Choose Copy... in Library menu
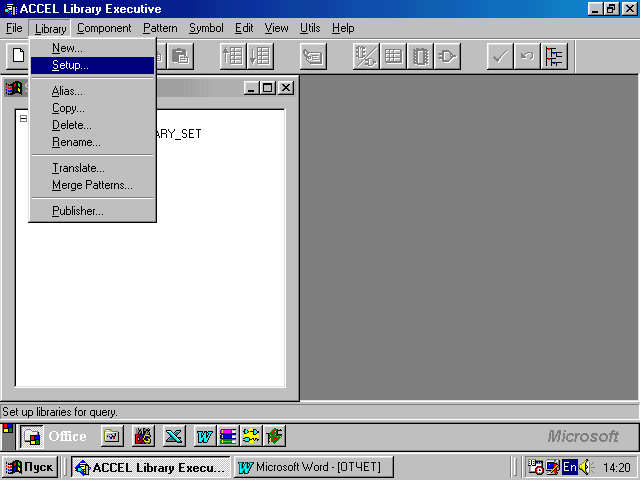Image resolution: width=640 pixels, height=480 pixels. click(x=93, y=108)
